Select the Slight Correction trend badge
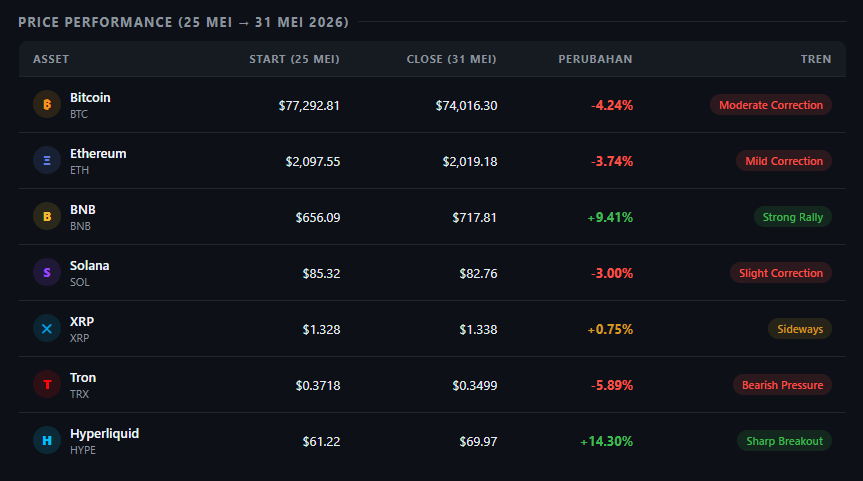Image resolution: width=863 pixels, height=481 pixels. tap(780, 273)
